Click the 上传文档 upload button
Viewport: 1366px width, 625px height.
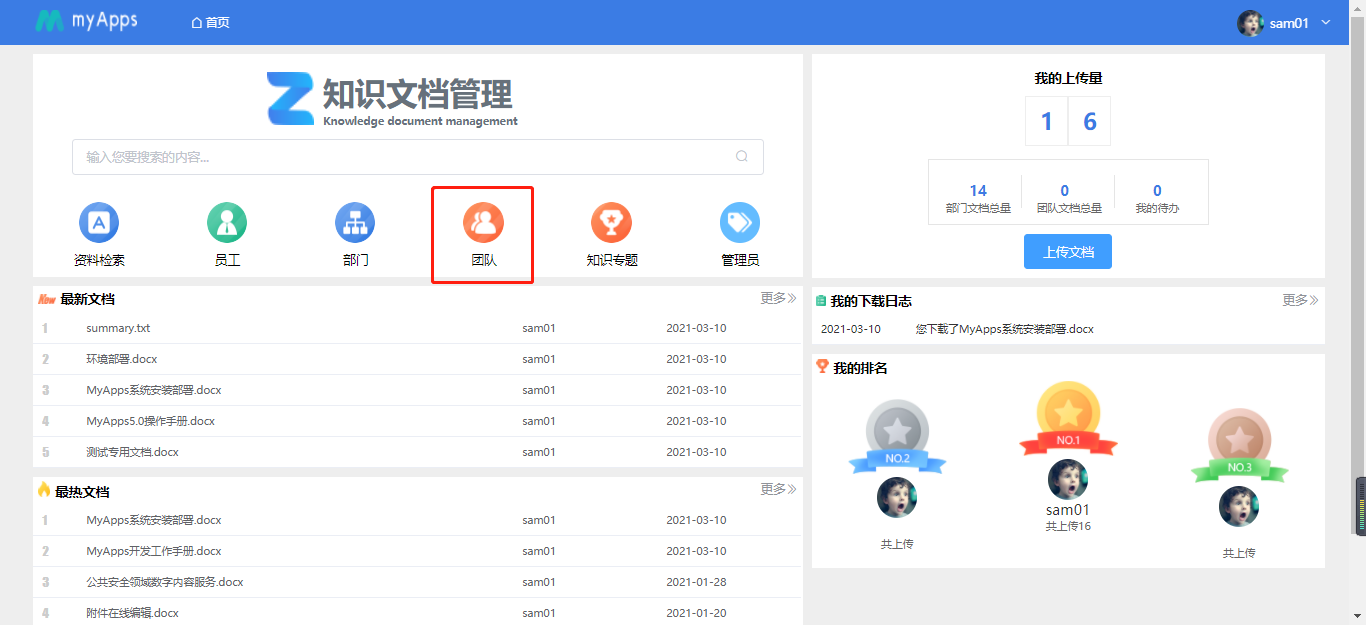tap(1068, 252)
